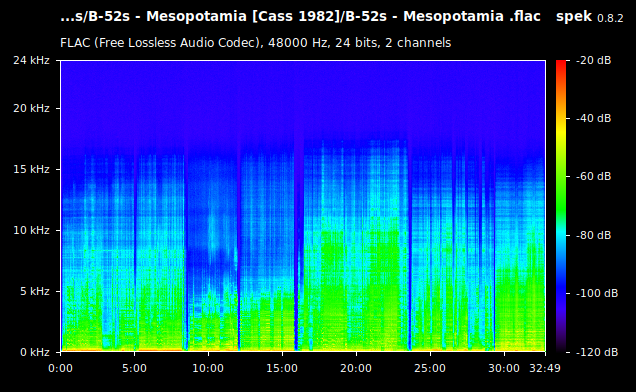Click the '15:00' time axis label
Screen dimensions: 636x392
coord(282,368)
